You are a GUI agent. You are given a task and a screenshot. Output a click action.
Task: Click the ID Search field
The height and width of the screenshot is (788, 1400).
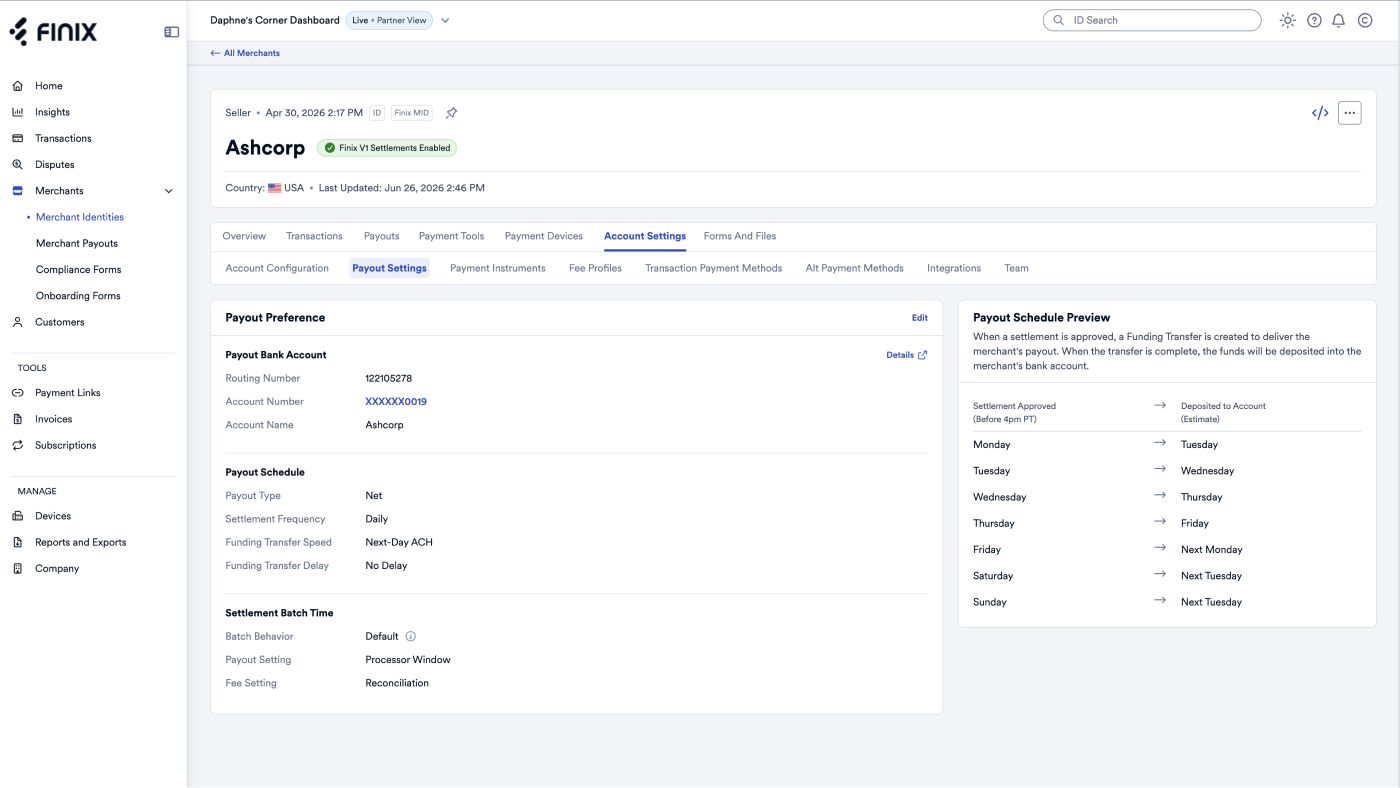click(1152, 20)
